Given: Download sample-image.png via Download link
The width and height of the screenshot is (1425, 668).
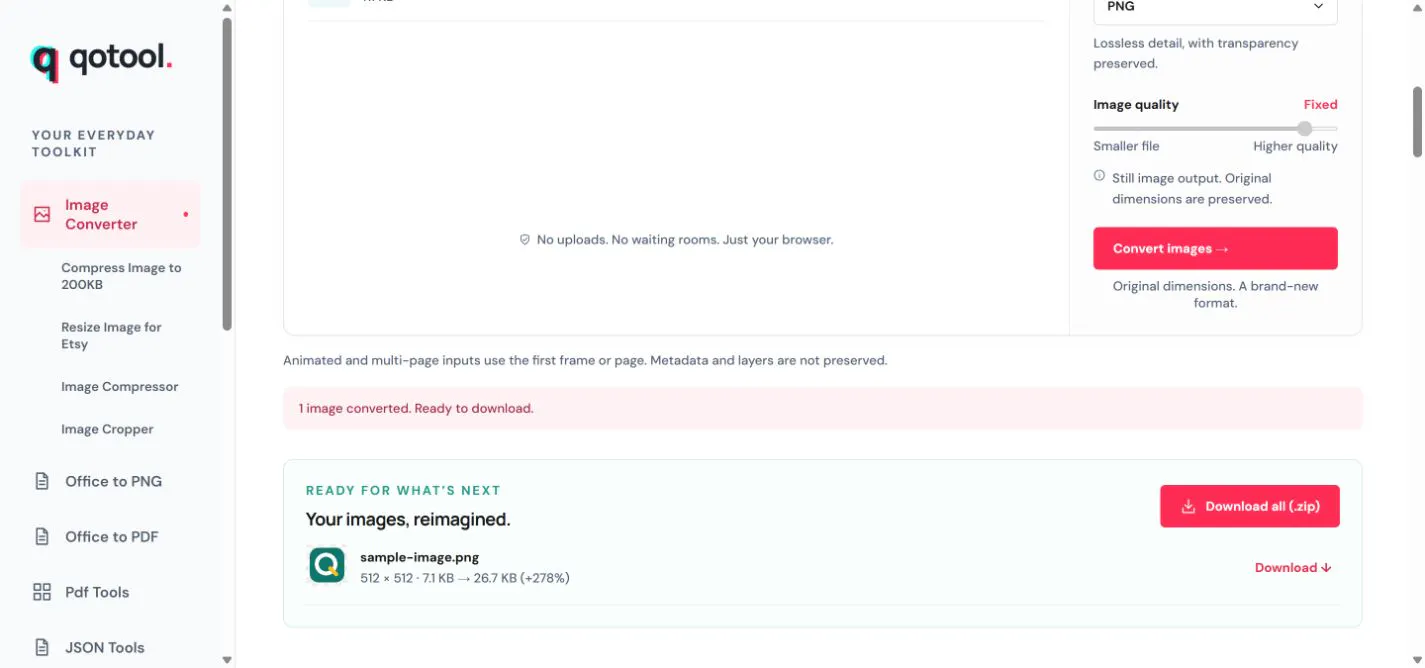Looking at the screenshot, I should pos(1293,568).
